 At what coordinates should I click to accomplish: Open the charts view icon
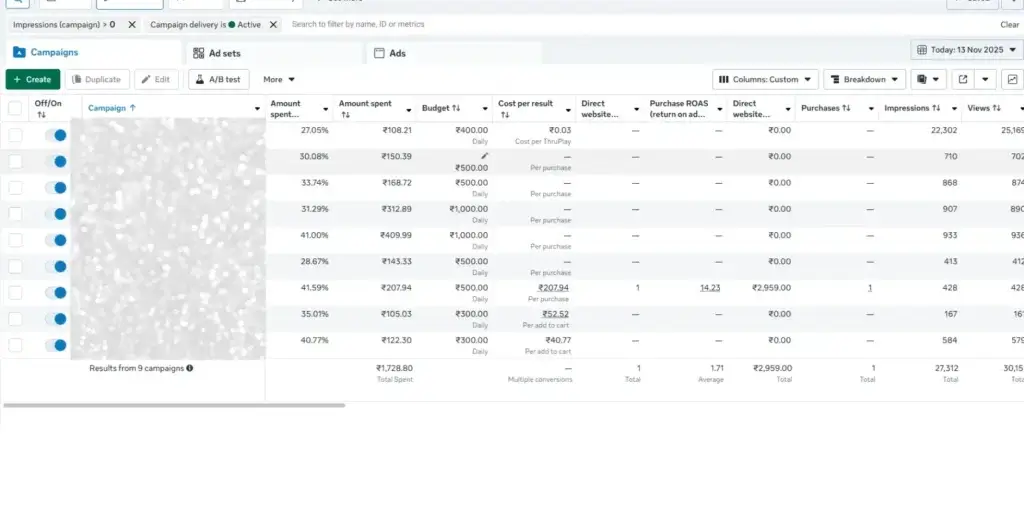pyautogui.click(x=1012, y=79)
